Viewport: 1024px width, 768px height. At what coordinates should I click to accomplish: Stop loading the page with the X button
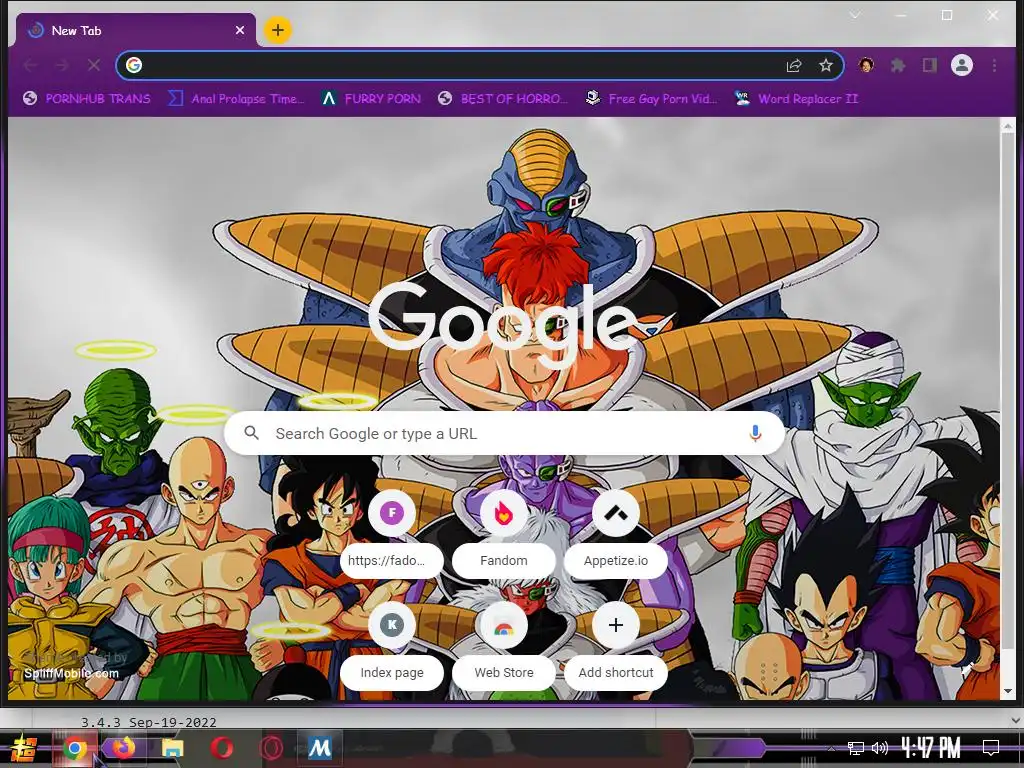click(93, 65)
